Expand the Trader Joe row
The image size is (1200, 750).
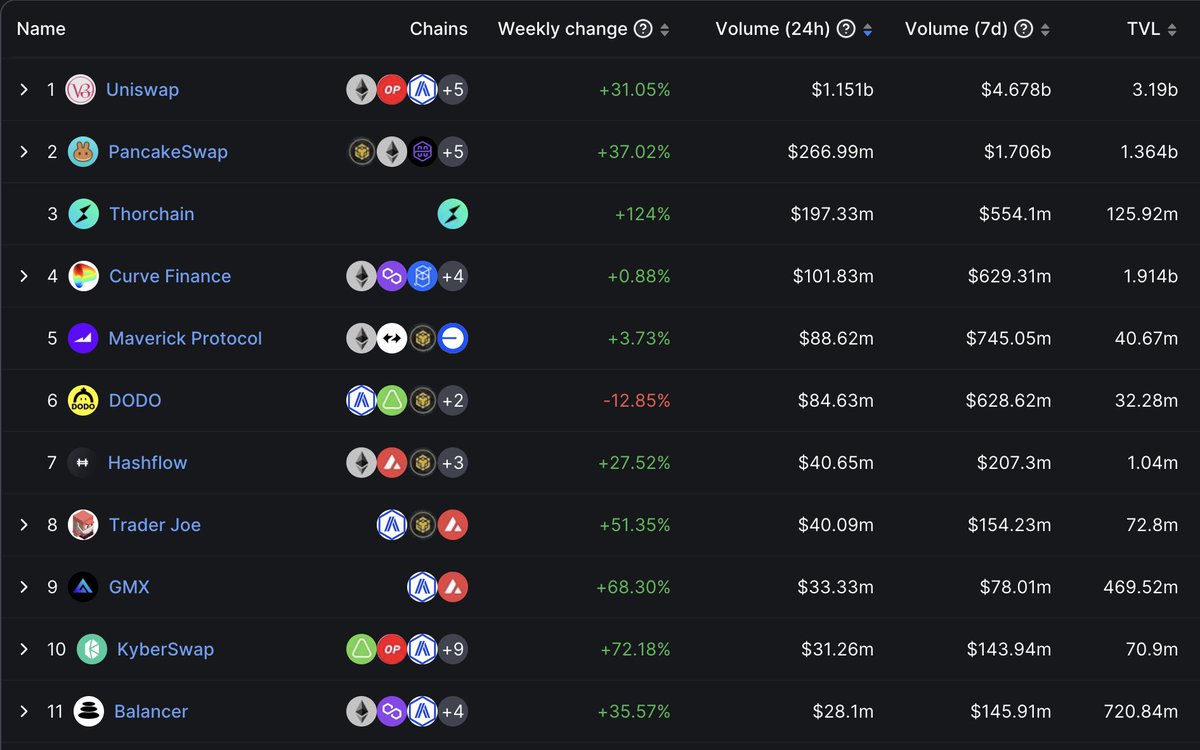tap(24, 525)
